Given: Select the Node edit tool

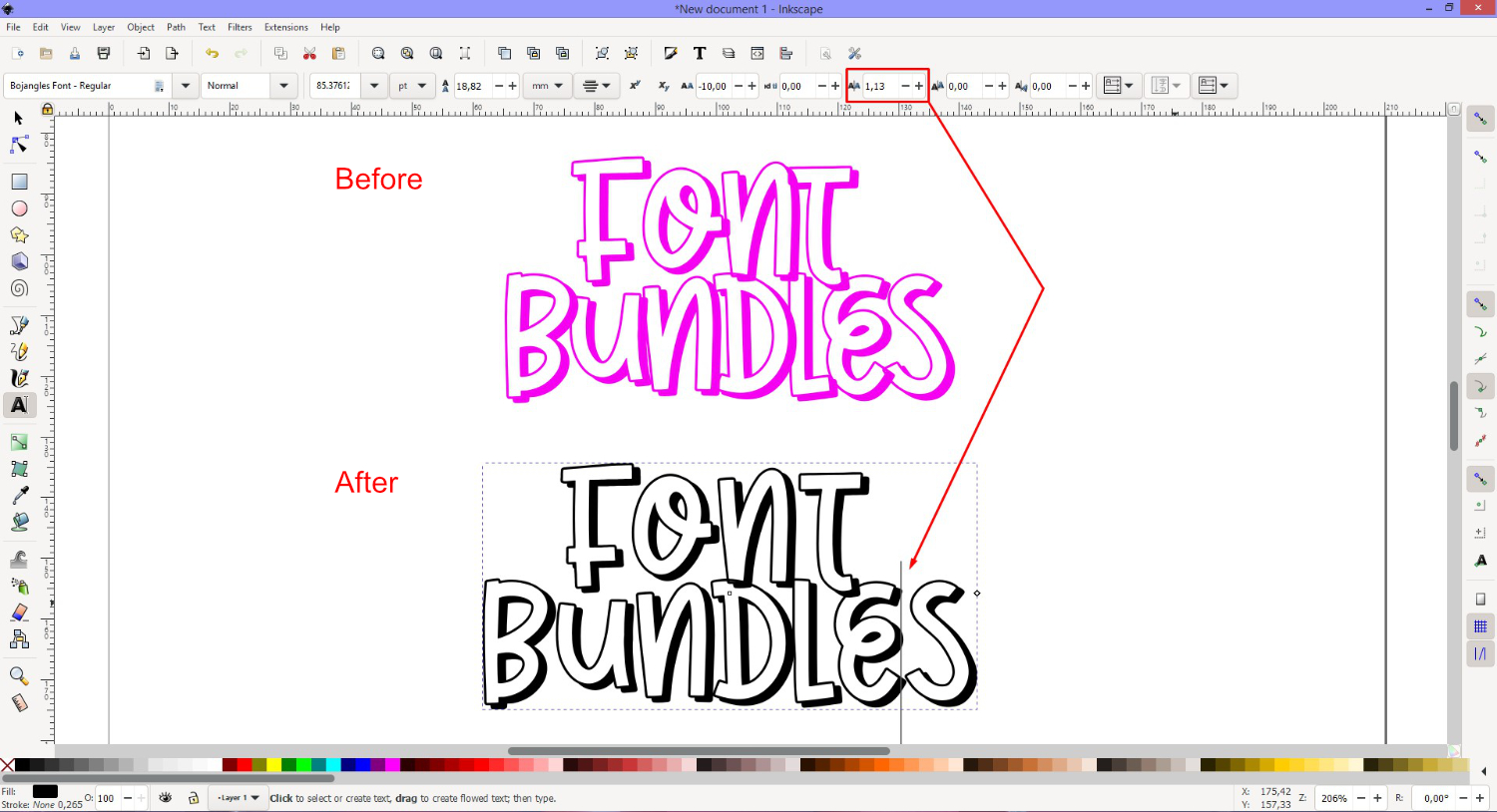Looking at the screenshot, I should (19, 145).
